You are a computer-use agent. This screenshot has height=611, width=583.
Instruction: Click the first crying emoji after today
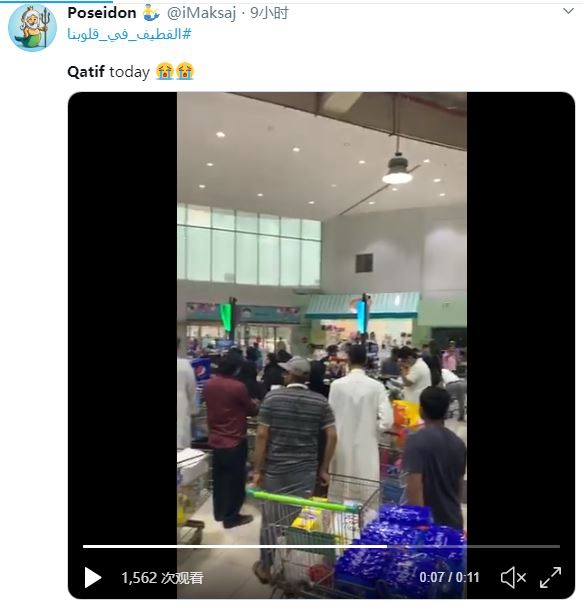coord(164,72)
